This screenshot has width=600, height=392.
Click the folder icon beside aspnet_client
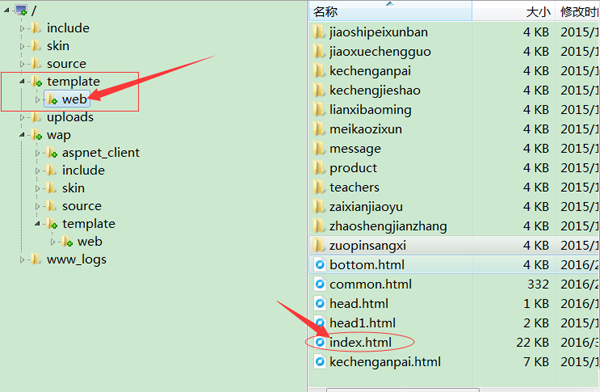52,153
